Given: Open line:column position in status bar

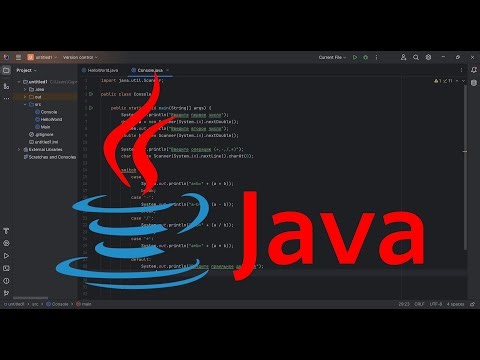Looking at the screenshot, I should (404, 304).
